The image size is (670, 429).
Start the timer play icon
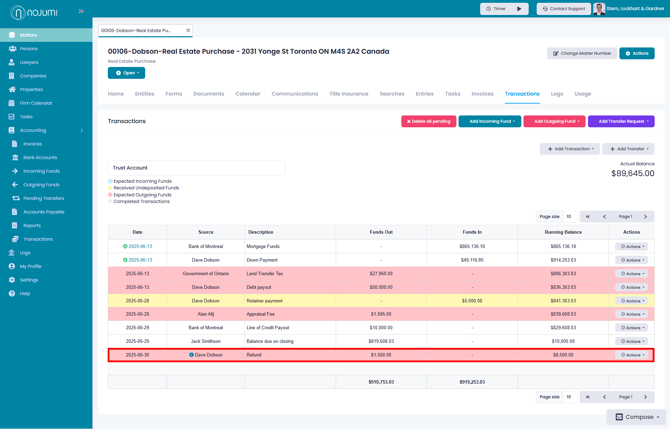tap(519, 9)
